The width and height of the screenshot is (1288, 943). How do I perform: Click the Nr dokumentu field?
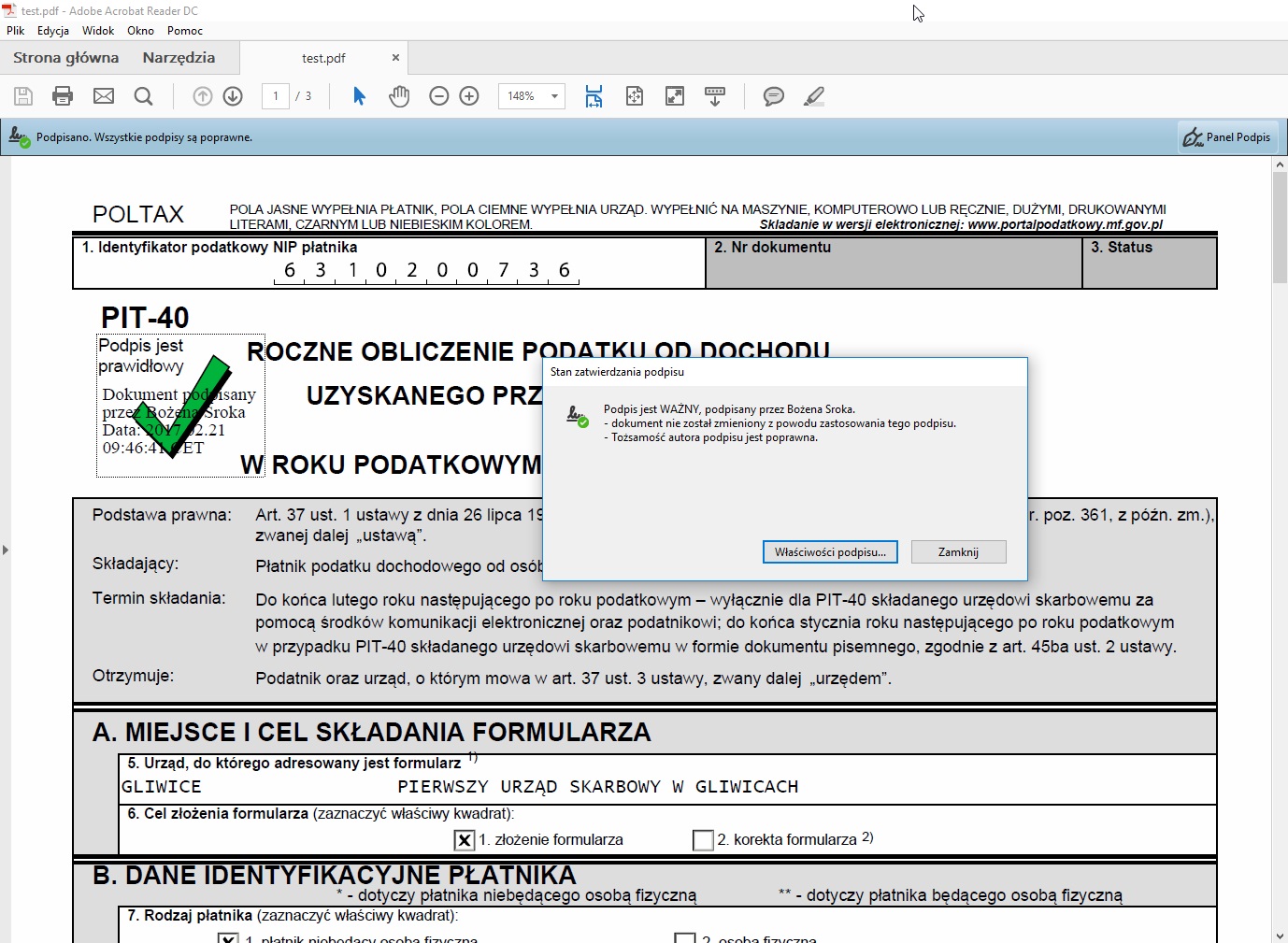[x=894, y=263]
